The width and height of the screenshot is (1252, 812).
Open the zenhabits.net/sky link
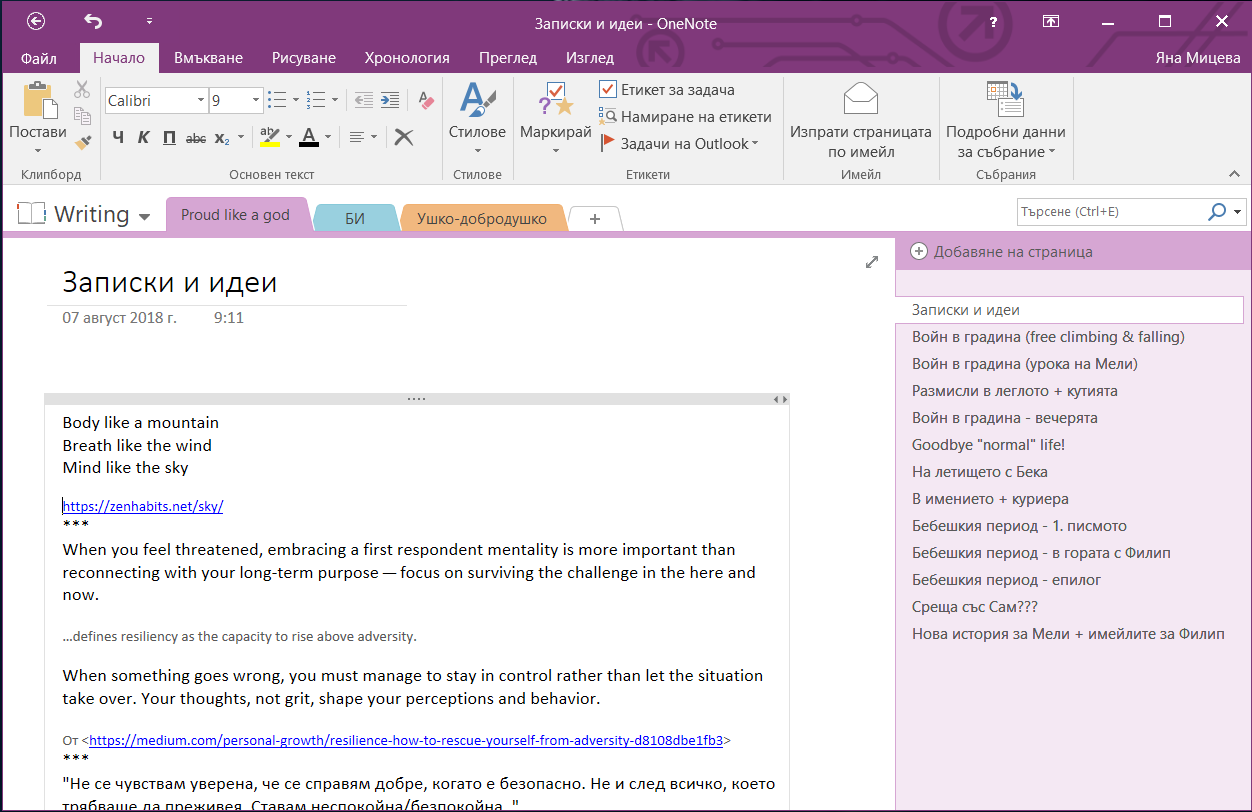(x=143, y=506)
